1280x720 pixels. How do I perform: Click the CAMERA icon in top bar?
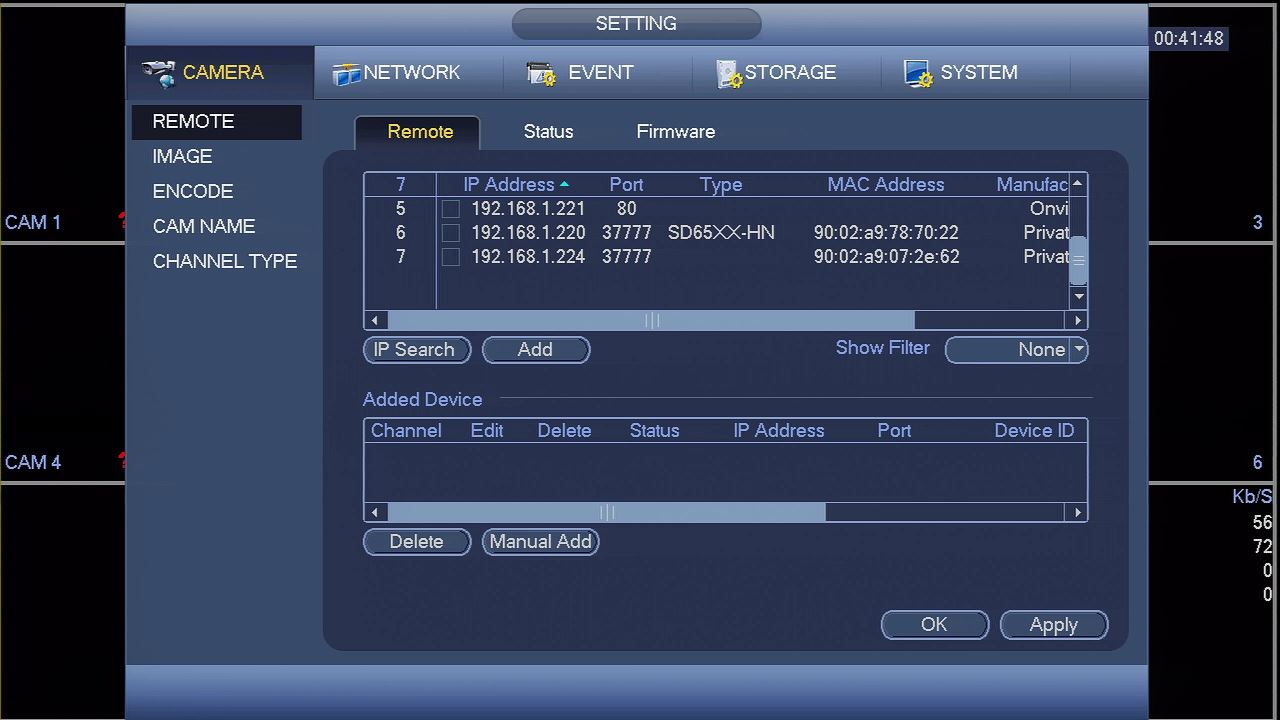pyautogui.click(x=158, y=73)
